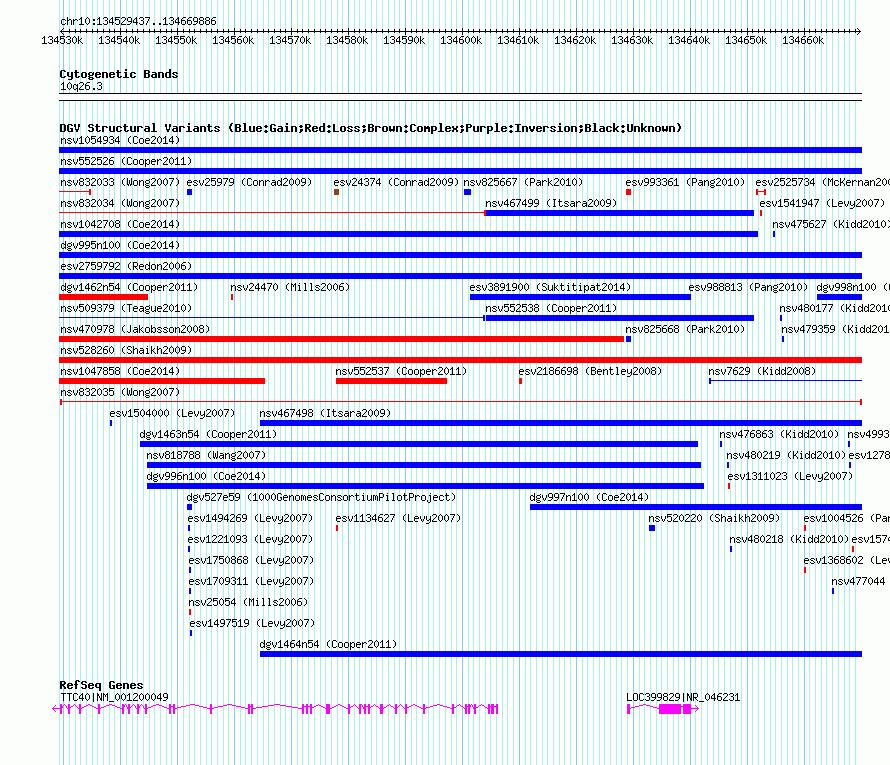The image size is (890, 765).
Task: Click the esv1504000 (Levy2007) blue marker
Action: click(111, 423)
